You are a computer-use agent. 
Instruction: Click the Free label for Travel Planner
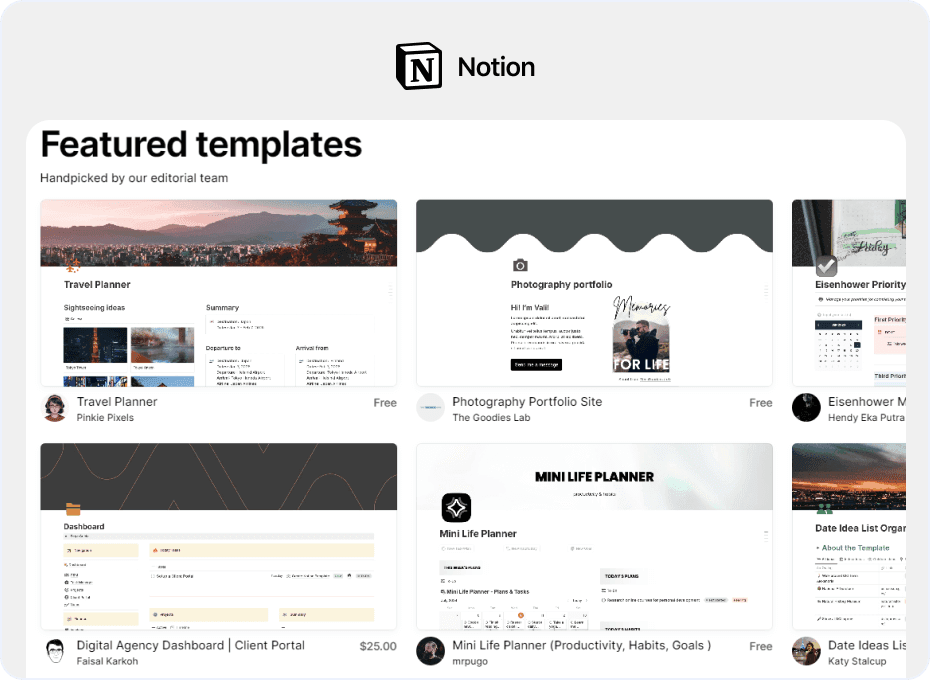click(x=385, y=403)
